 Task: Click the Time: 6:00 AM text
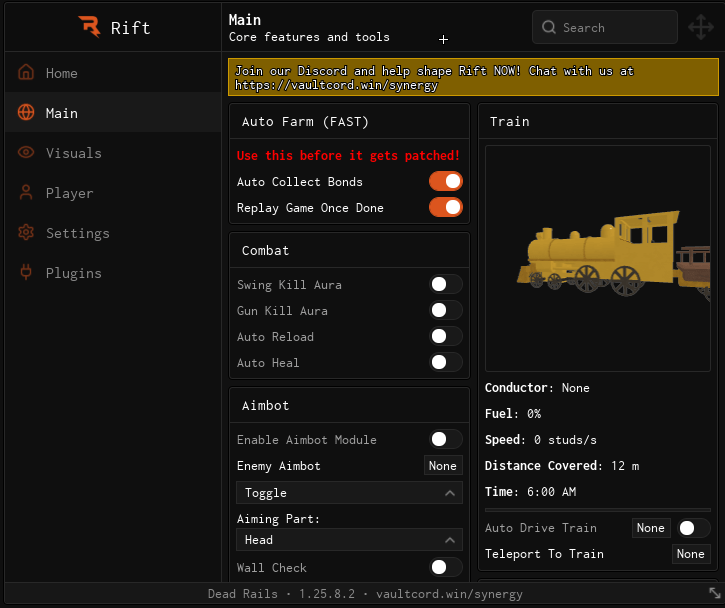[x=530, y=491]
